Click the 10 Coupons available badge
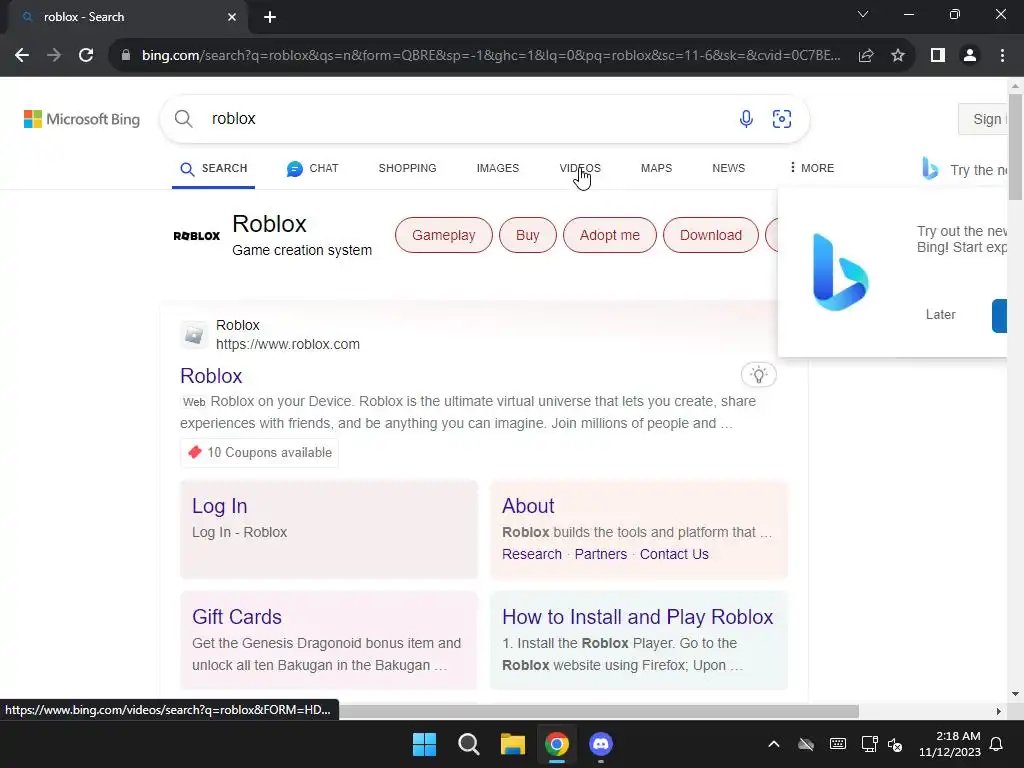This screenshot has width=1024, height=768. pos(259,453)
